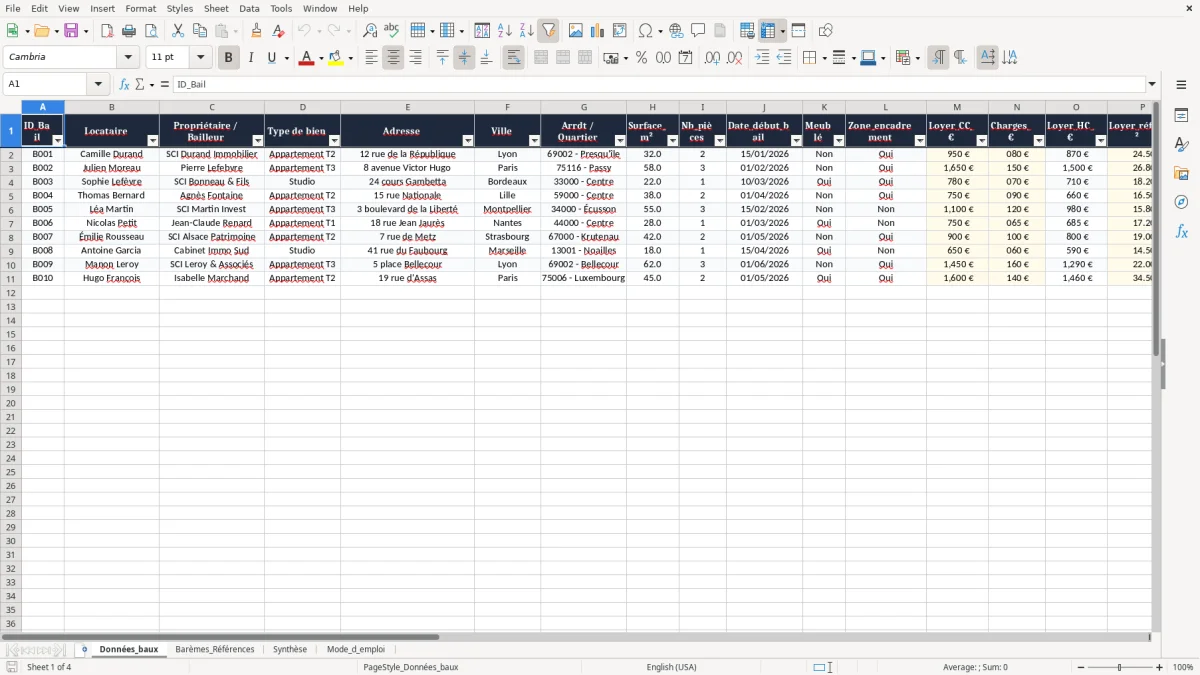The height and width of the screenshot is (675, 1200).
Task: Click the Print icon
Action: tap(129, 31)
